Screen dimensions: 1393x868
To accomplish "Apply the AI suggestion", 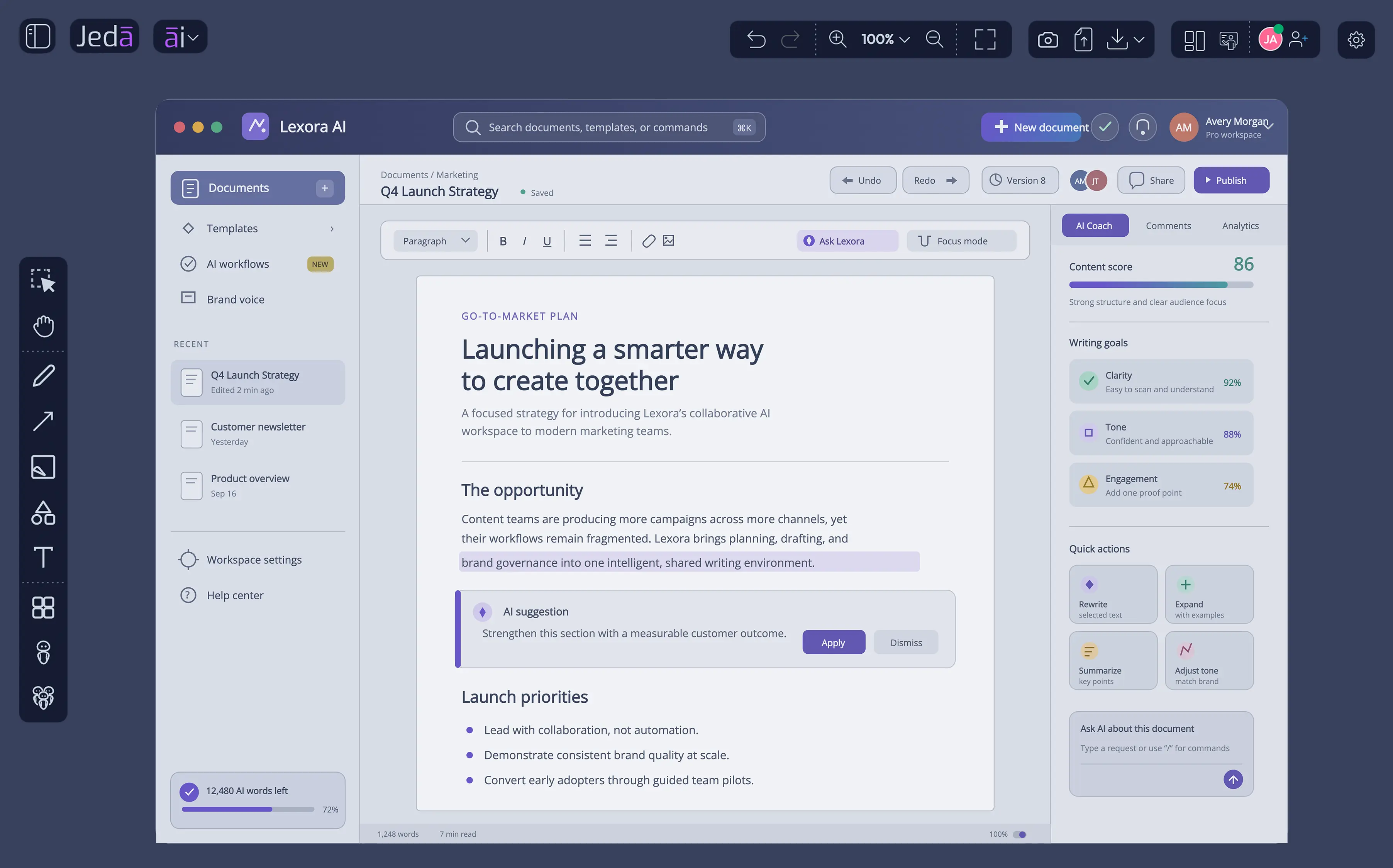I will [x=834, y=643].
